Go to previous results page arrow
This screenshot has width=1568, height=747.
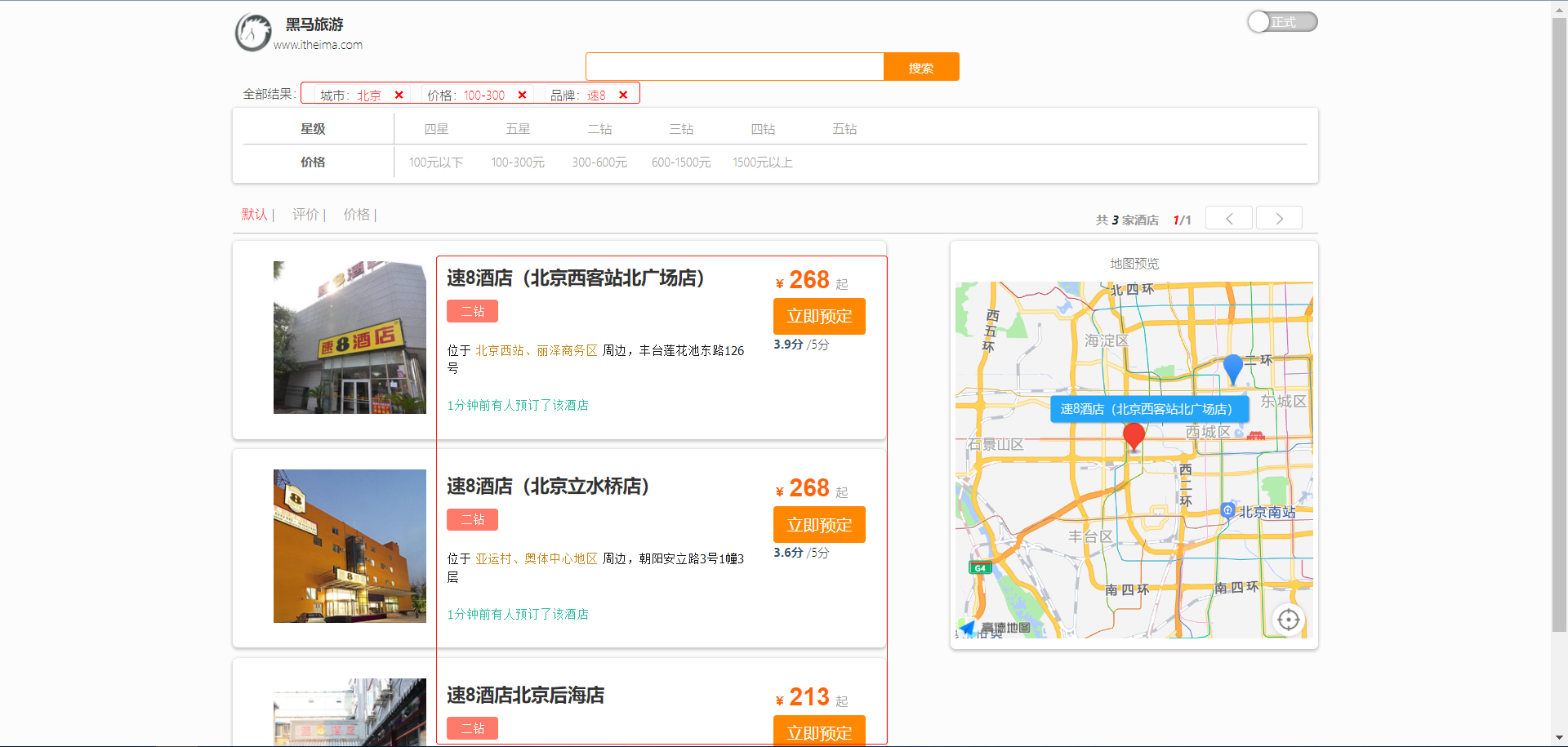click(x=1229, y=219)
